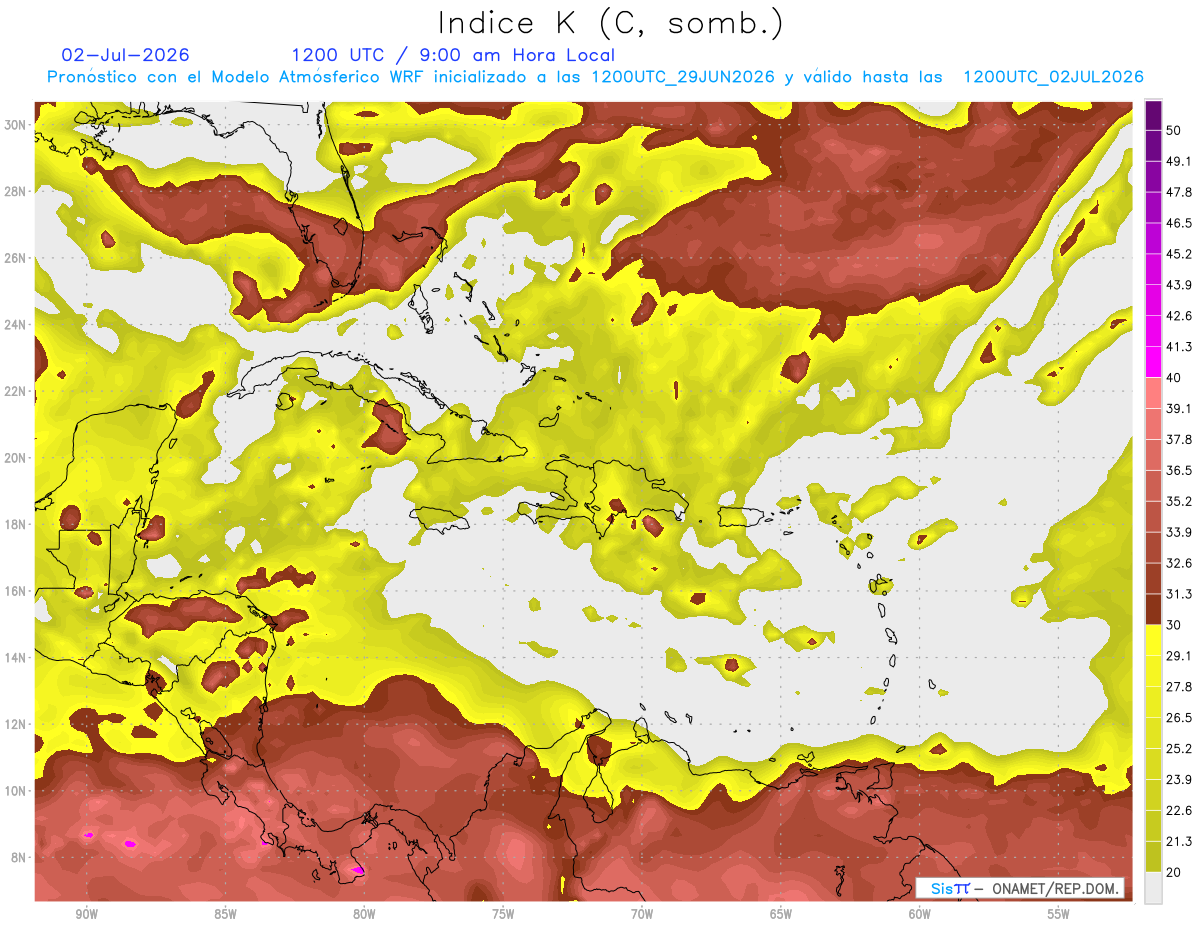Click the colorbar value label '37.8'
The width and height of the screenshot is (1200, 927).
pyautogui.click(x=1178, y=439)
